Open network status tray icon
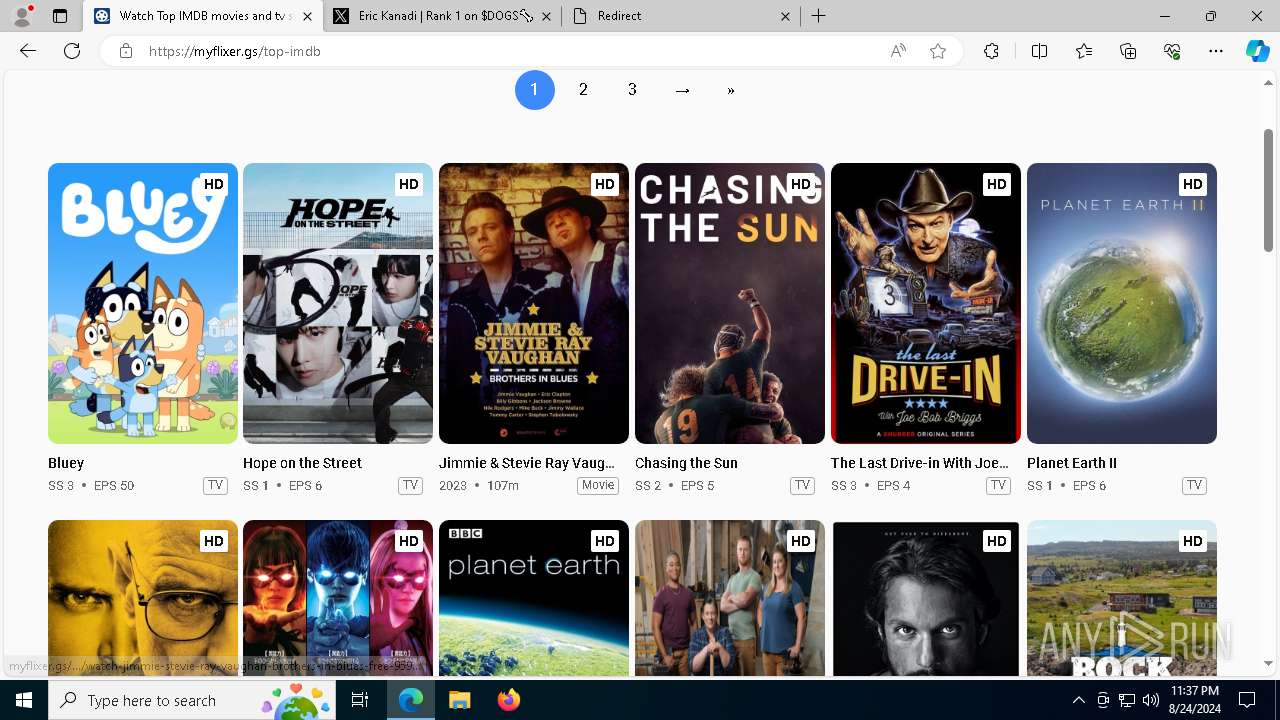1280x720 pixels. (1127, 700)
